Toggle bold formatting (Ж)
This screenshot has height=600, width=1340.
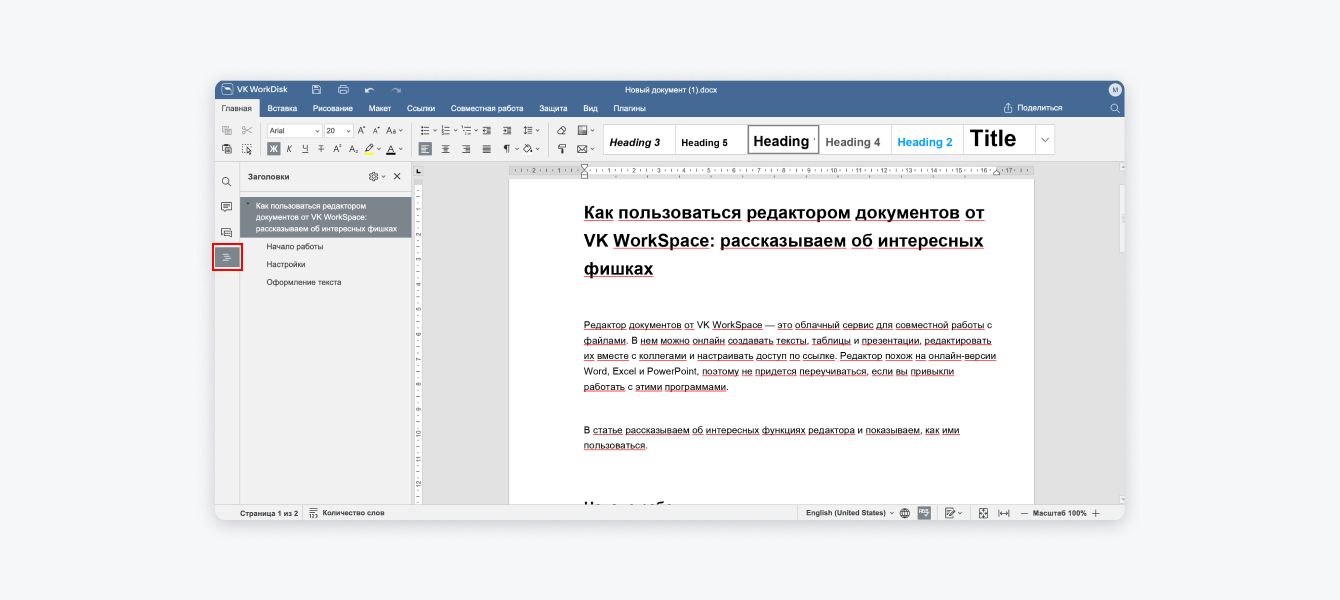coord(274,149)
